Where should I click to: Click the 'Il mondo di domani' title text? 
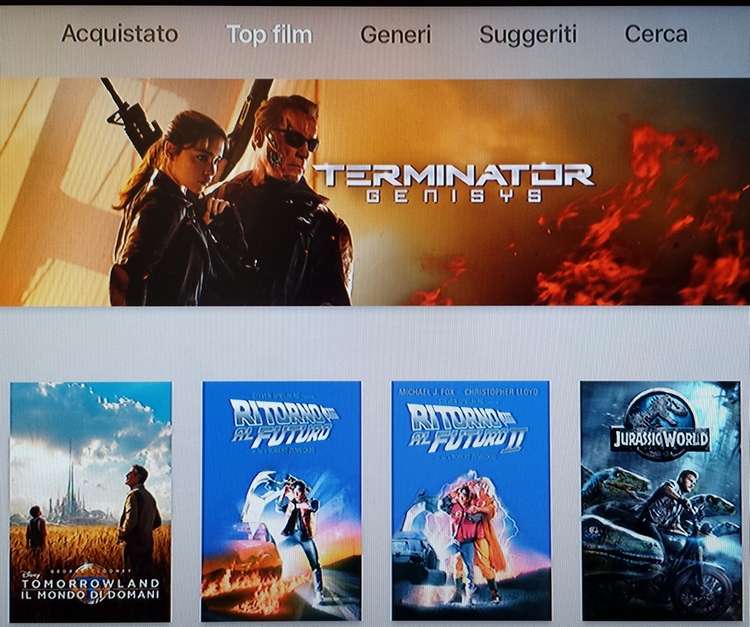coord(90,595)
